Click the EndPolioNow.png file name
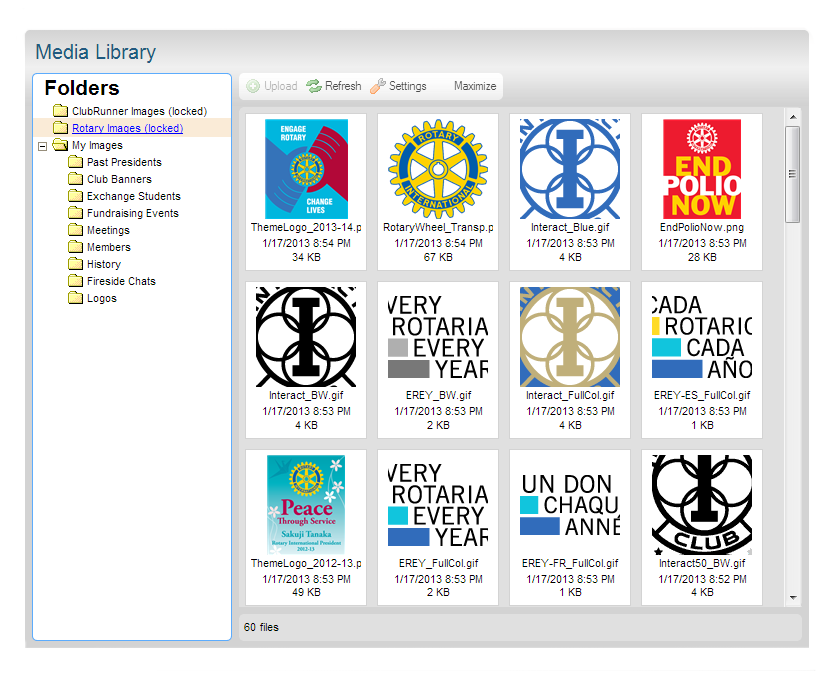 click(x=702, y=228)
